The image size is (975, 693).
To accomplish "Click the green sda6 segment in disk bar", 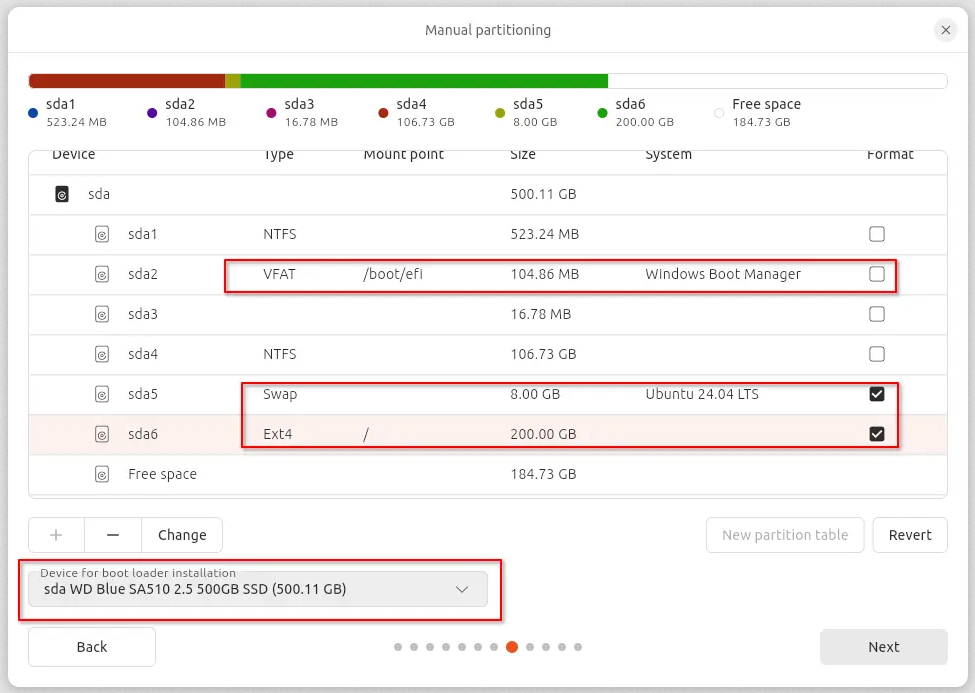I will 424,81.
